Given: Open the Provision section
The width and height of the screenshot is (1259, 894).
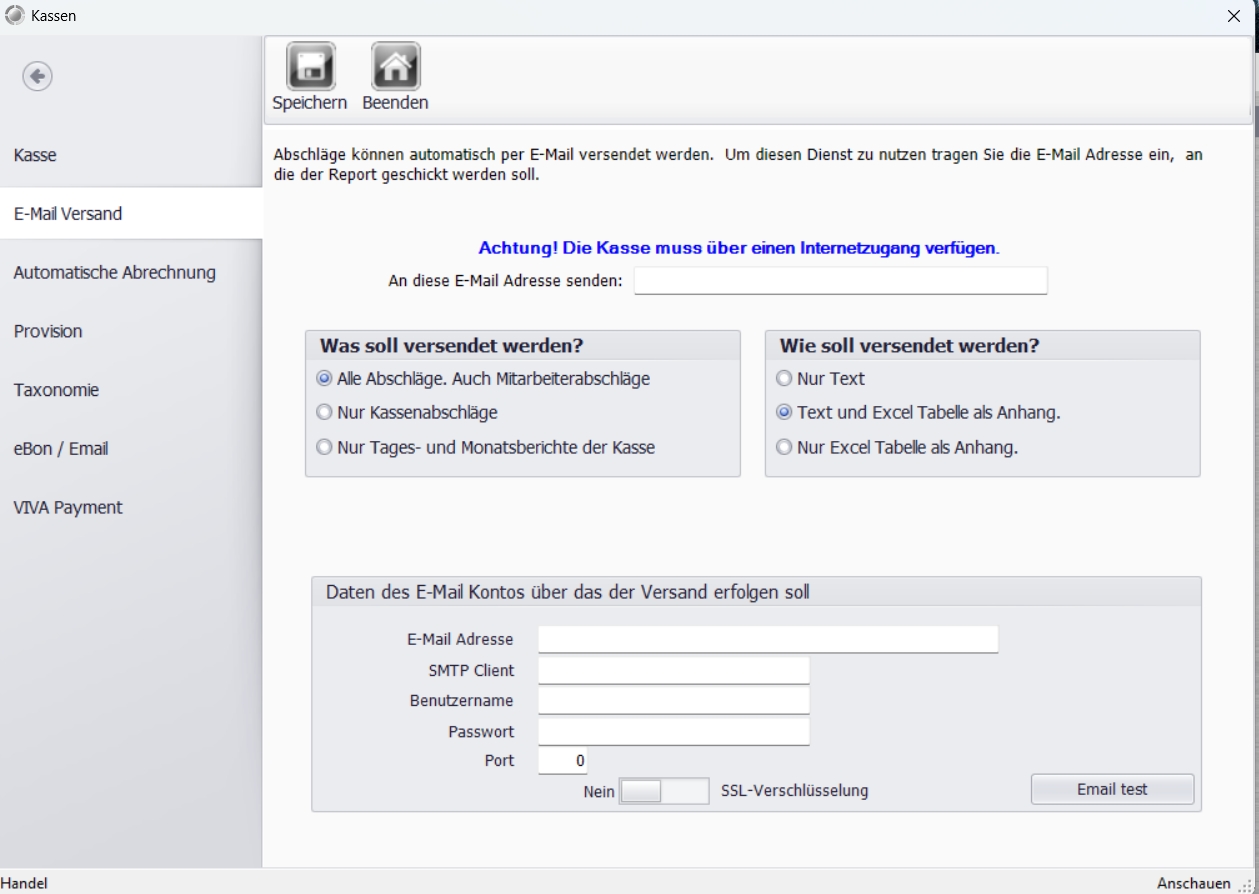Looking at the screenshot, I should 48,331.
